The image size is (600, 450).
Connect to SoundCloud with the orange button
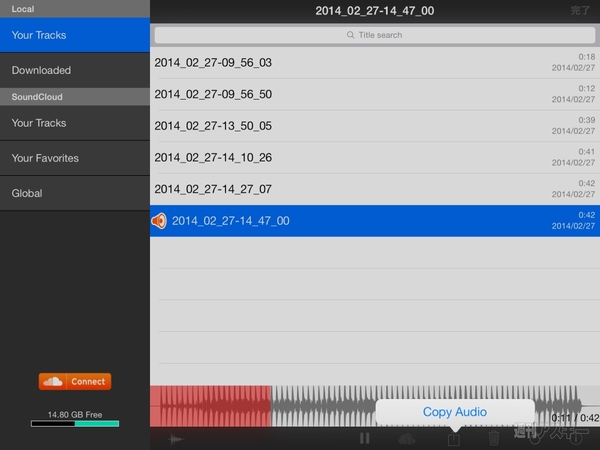(x=75, y=382)
